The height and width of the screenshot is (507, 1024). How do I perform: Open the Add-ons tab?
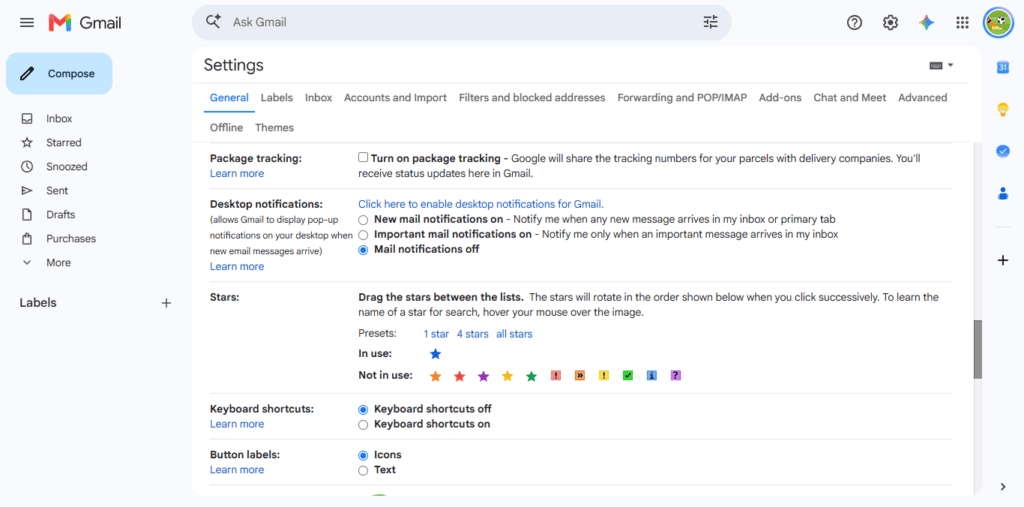pyautogui.click(x=780, y=97)
